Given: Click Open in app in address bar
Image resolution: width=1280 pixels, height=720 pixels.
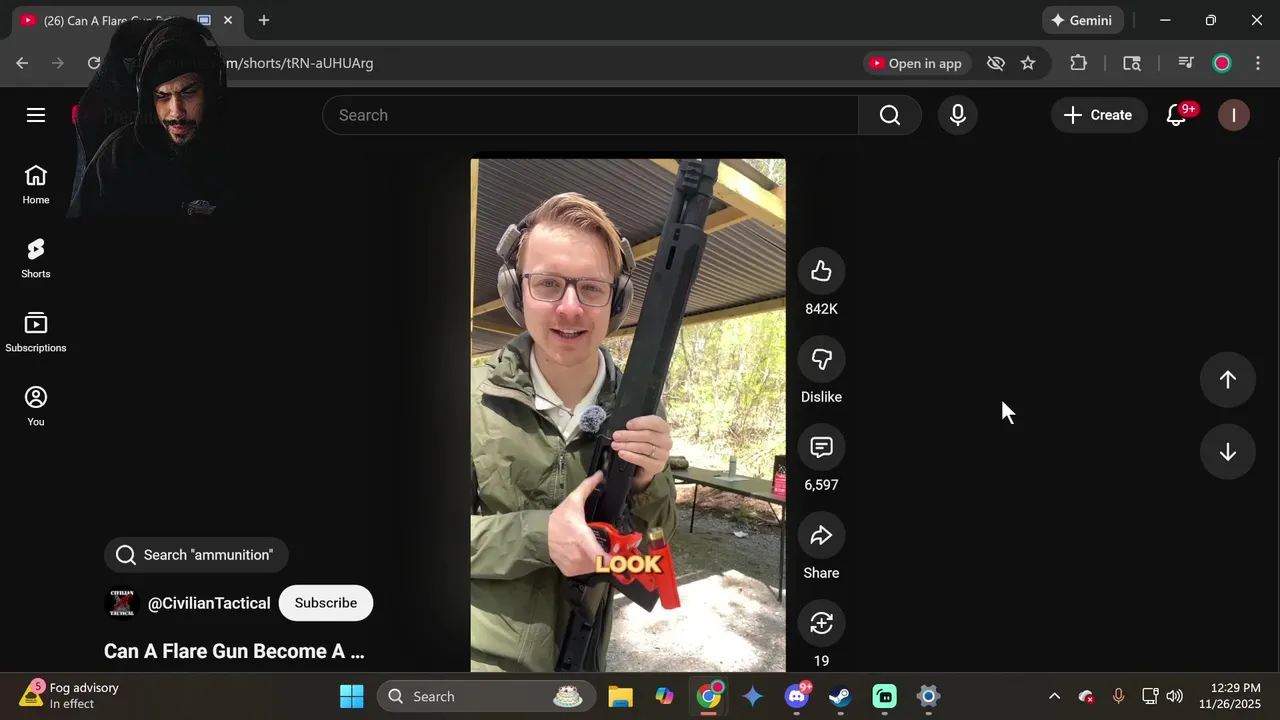Looking at the screenshot, I should coord(916,63).
